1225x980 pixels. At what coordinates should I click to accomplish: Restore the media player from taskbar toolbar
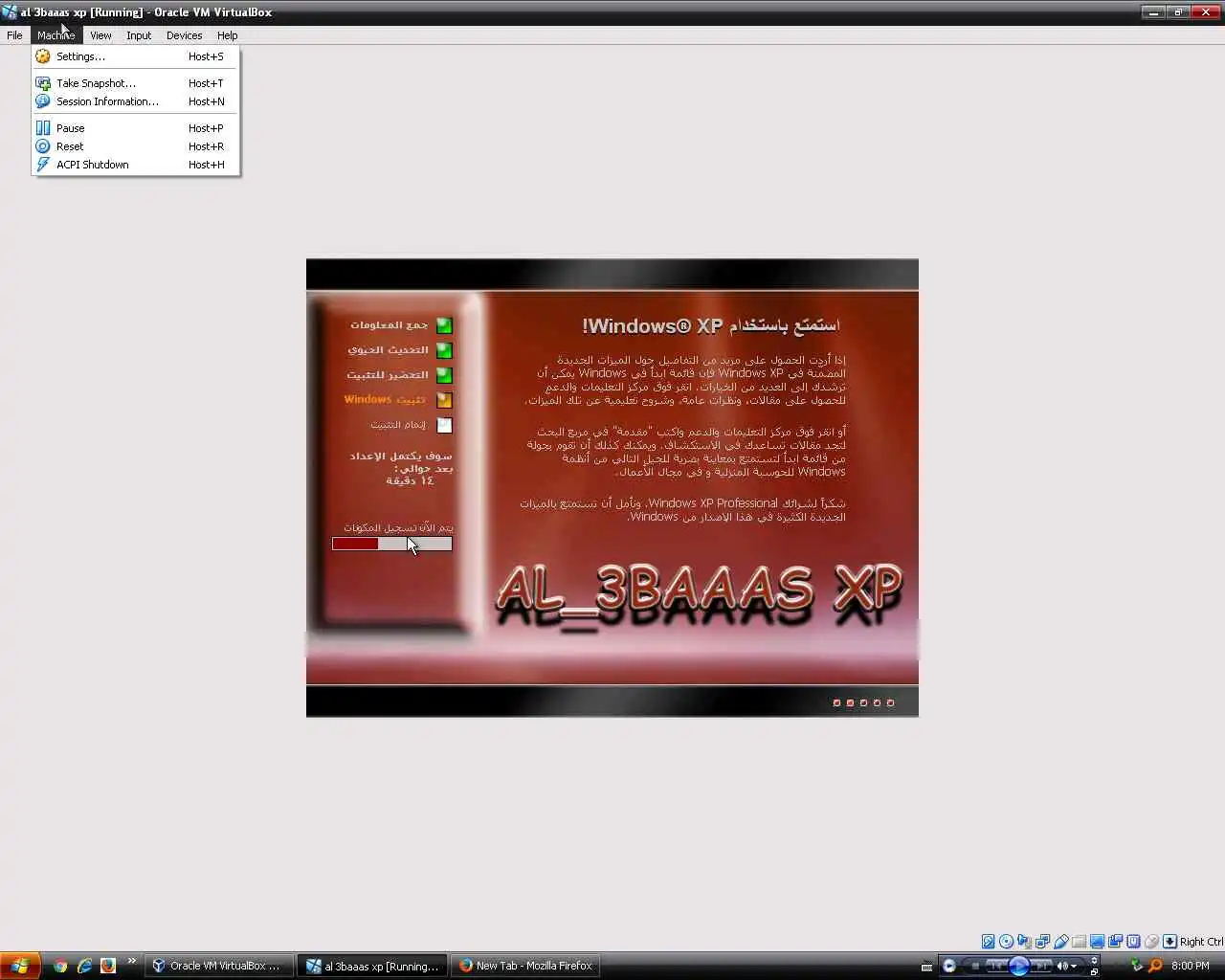coord(1094,972)
